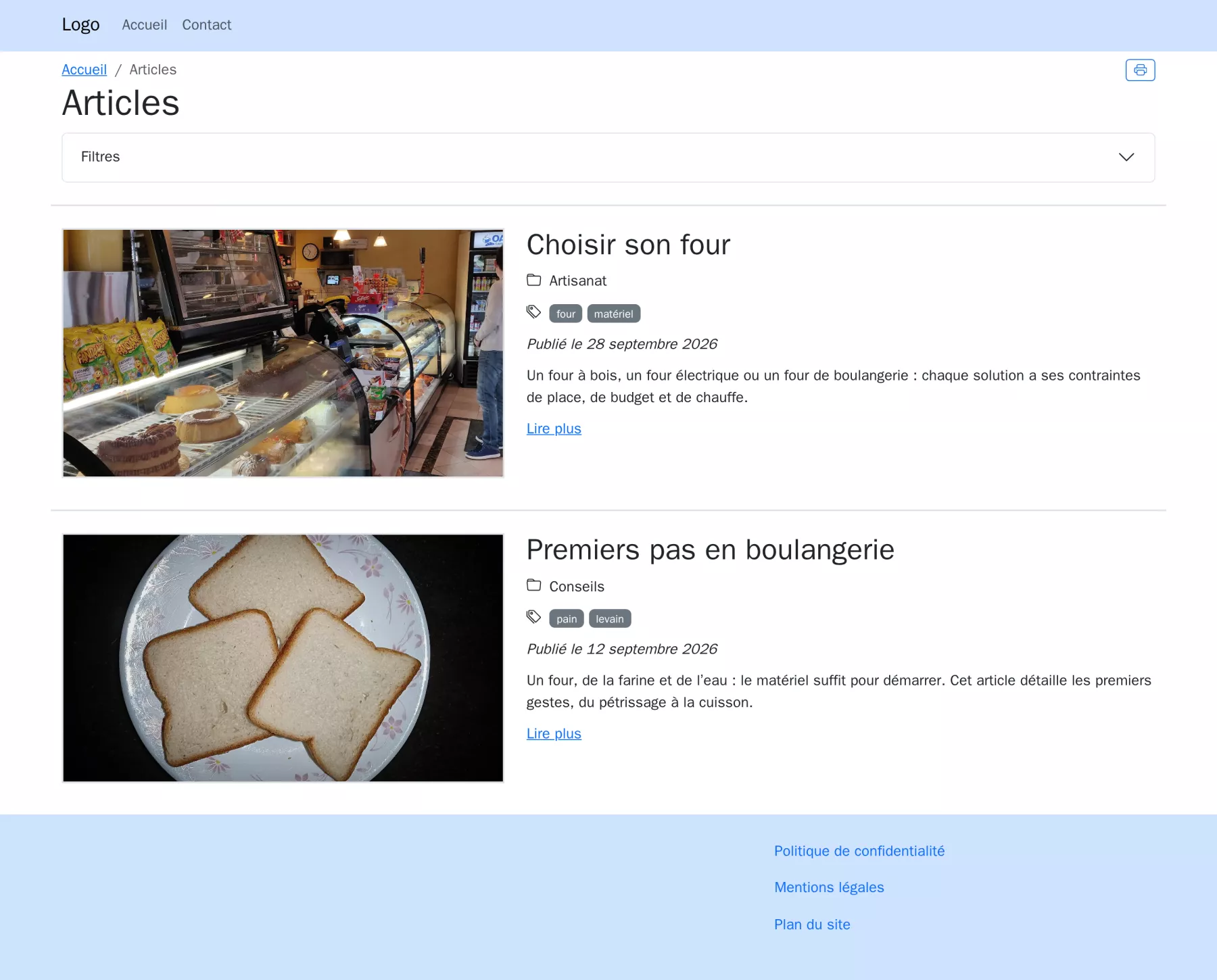
Task: Select the "four" tag badge
Action: pyautogui.click(x=566, y=314)
